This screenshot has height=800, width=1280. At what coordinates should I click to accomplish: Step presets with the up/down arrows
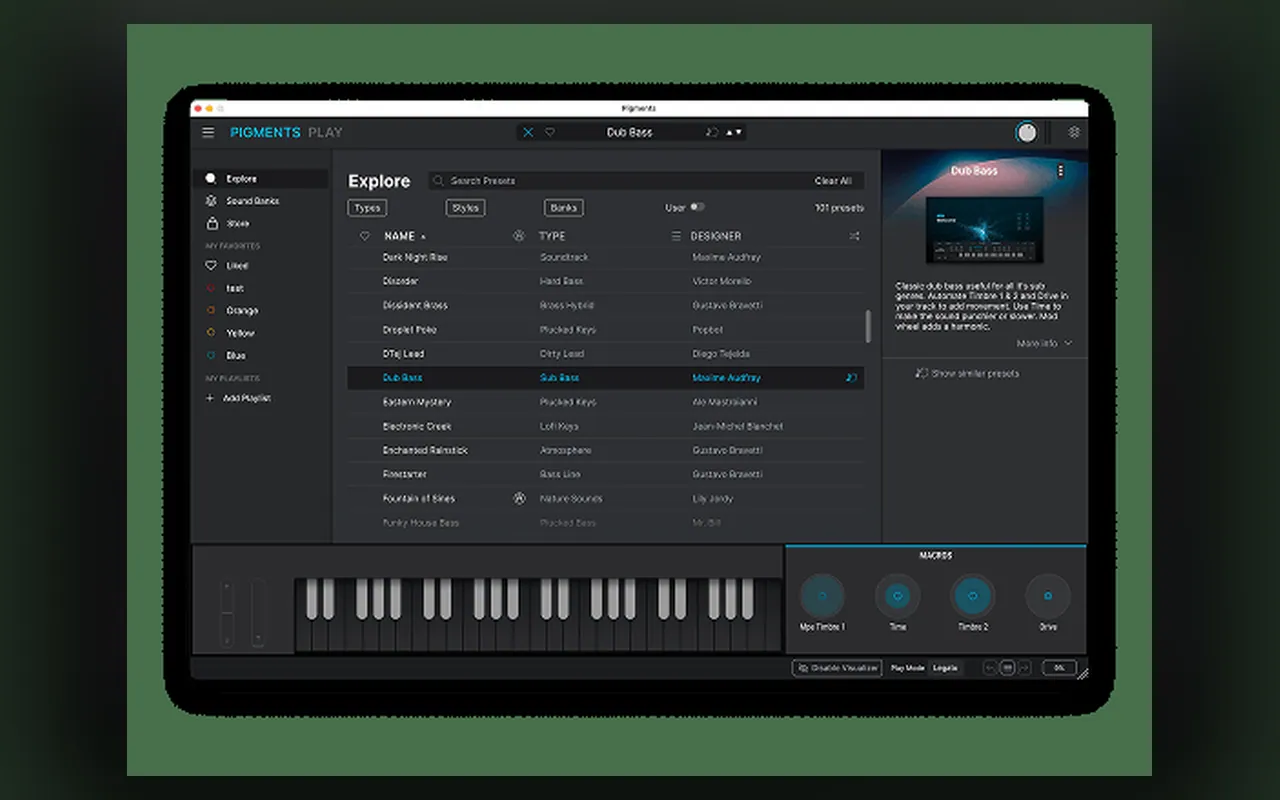(x=734, y=132)
